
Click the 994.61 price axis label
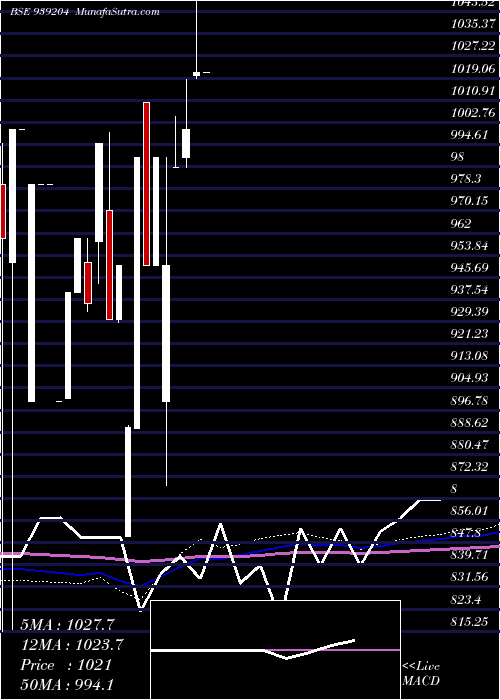[x=470, y=135]
